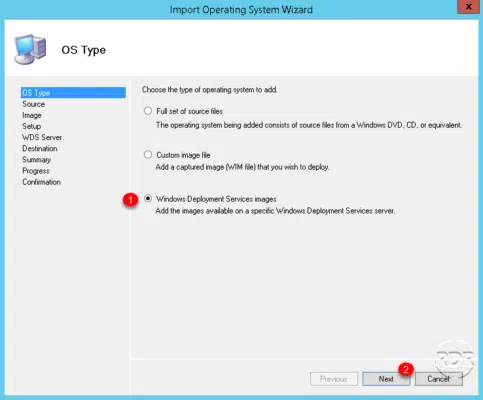This screenshot has width=483, height=400.
Task: Select the Progress step in sidebar
Action: click(x=36, y=171)
